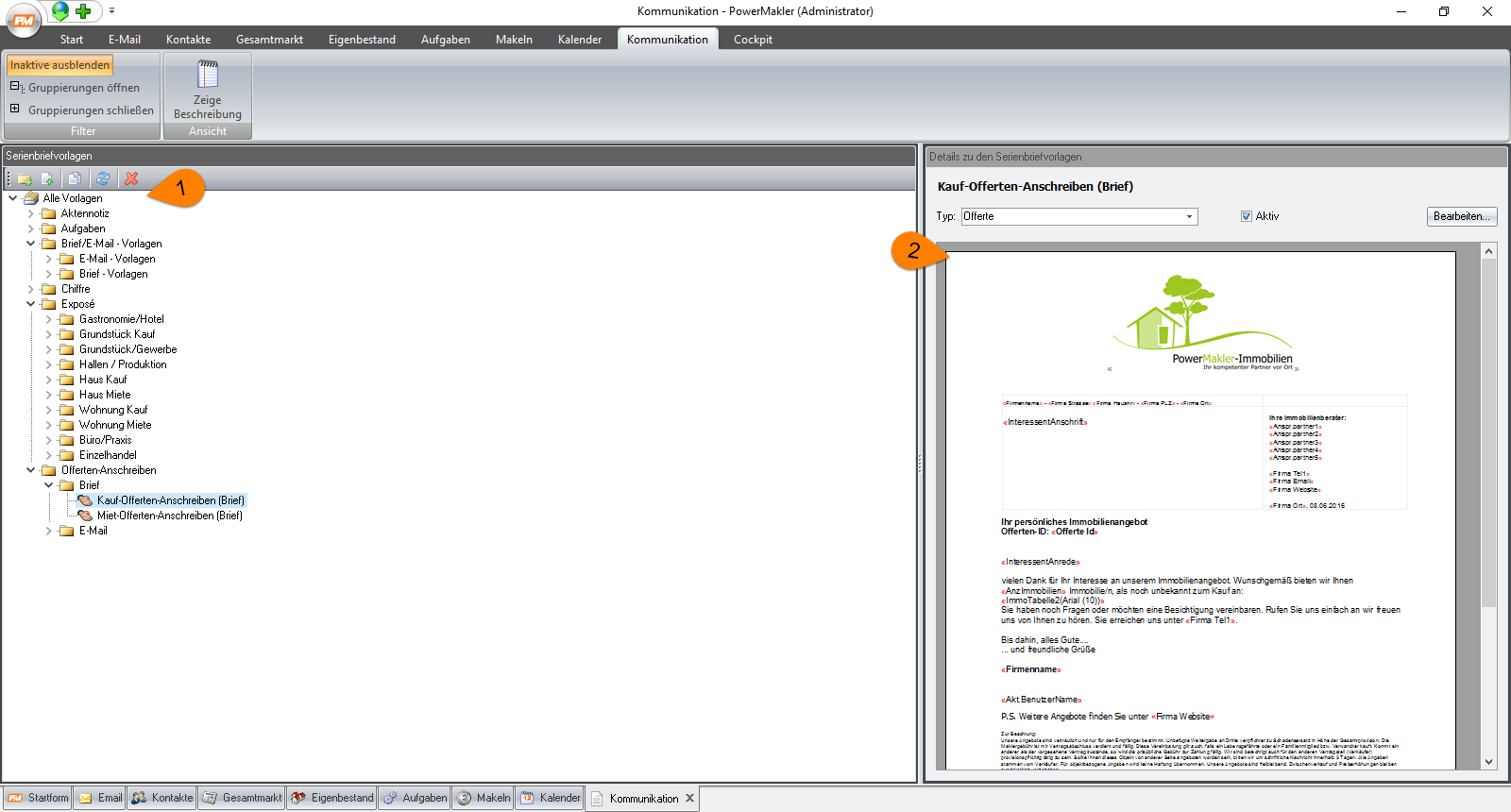The image size is (1511, 812).
Task: Select the Grundstück/Gewerbe folder
Action: point(128,349)
